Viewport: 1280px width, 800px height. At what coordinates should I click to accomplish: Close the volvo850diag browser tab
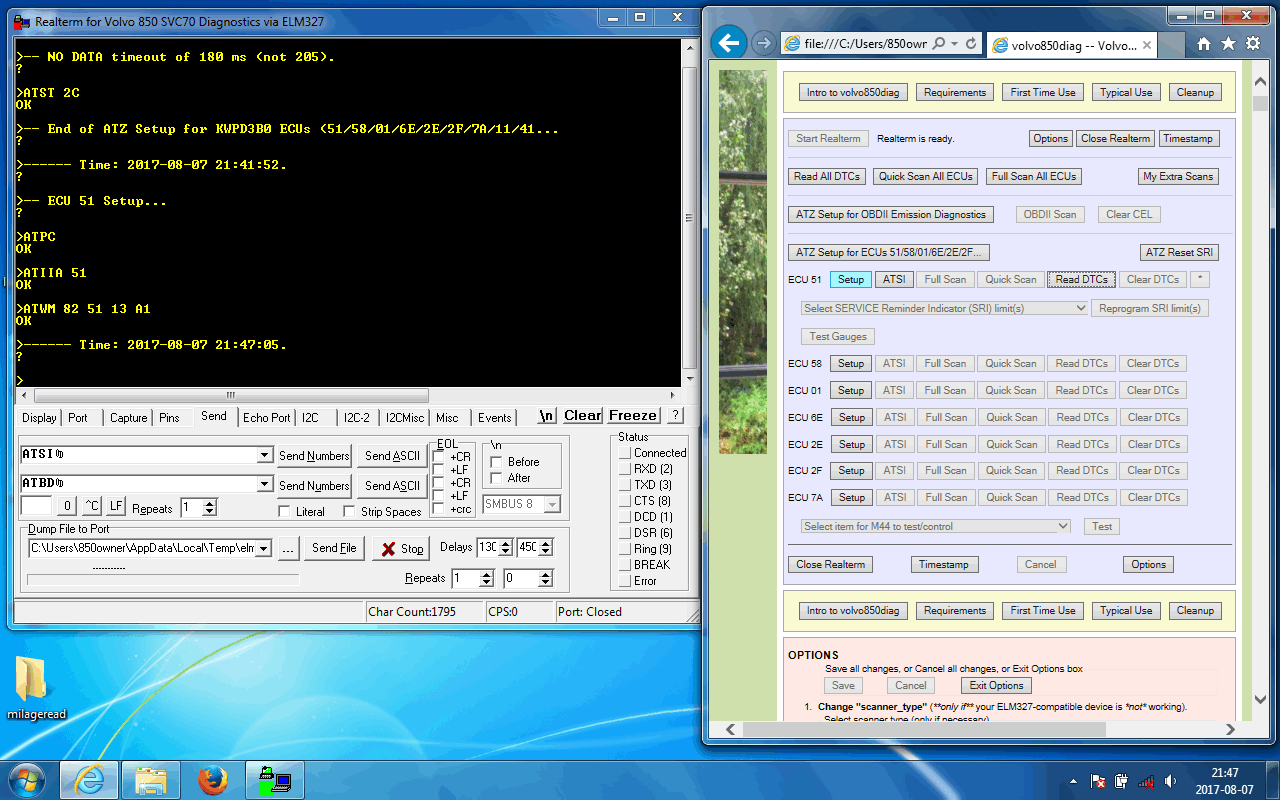pyautogui.click(x=1147, y=45)
